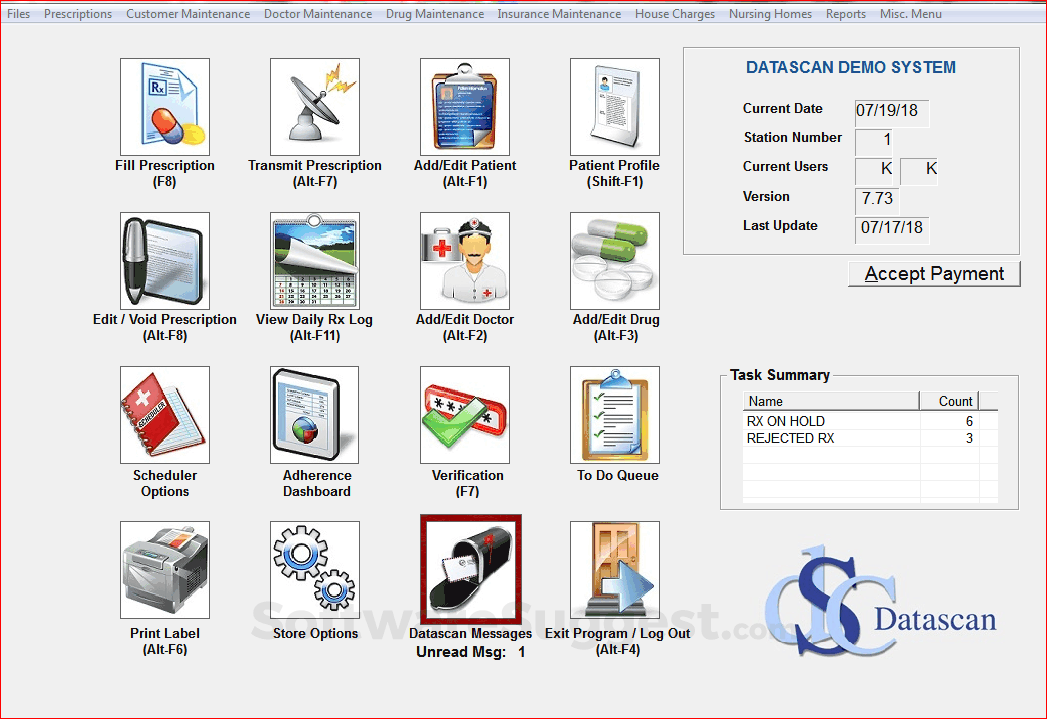Viewport: 1047px width, 719px height.
Task: Select the Print Label icon
Action: pyautogui.click(x=164, y=569)
